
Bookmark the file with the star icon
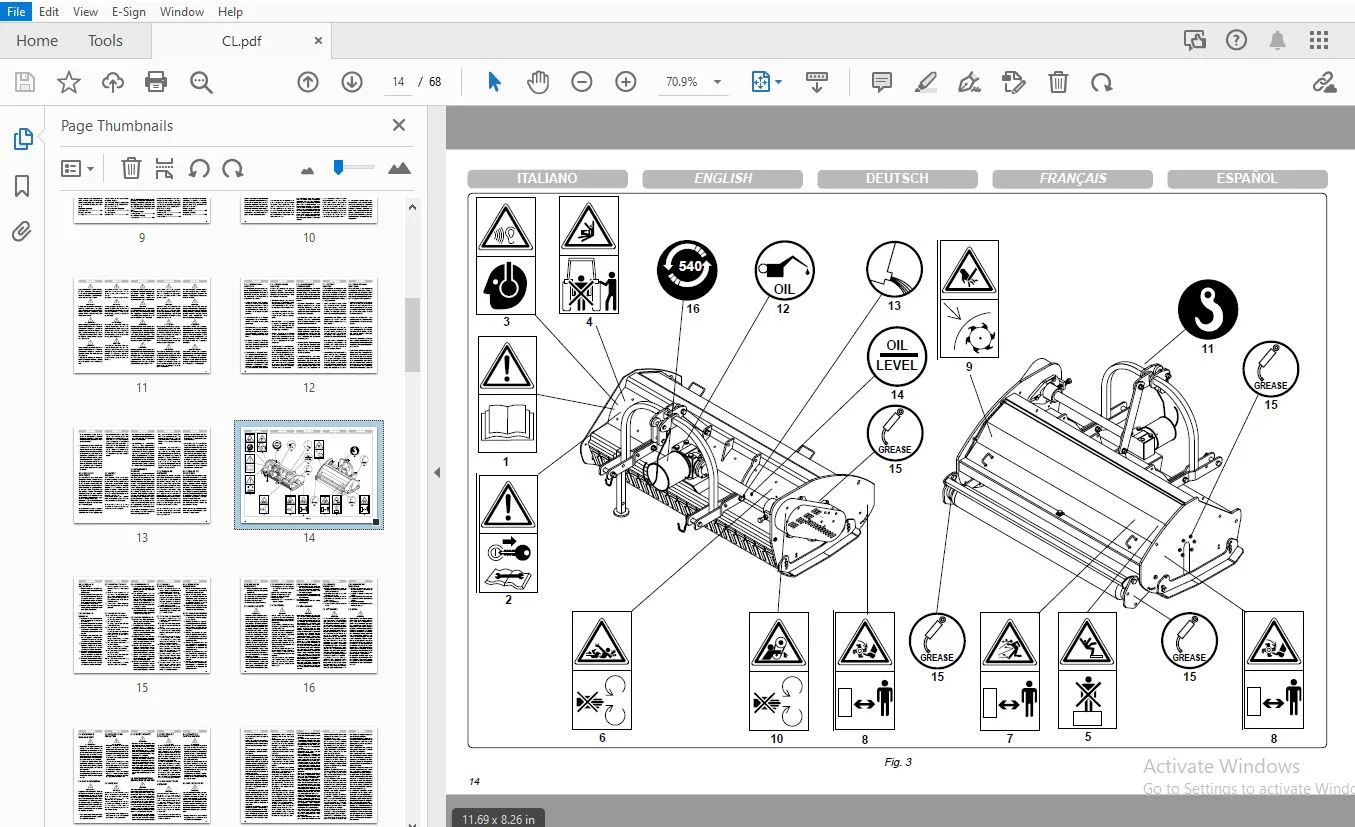[x=68, y=82]
